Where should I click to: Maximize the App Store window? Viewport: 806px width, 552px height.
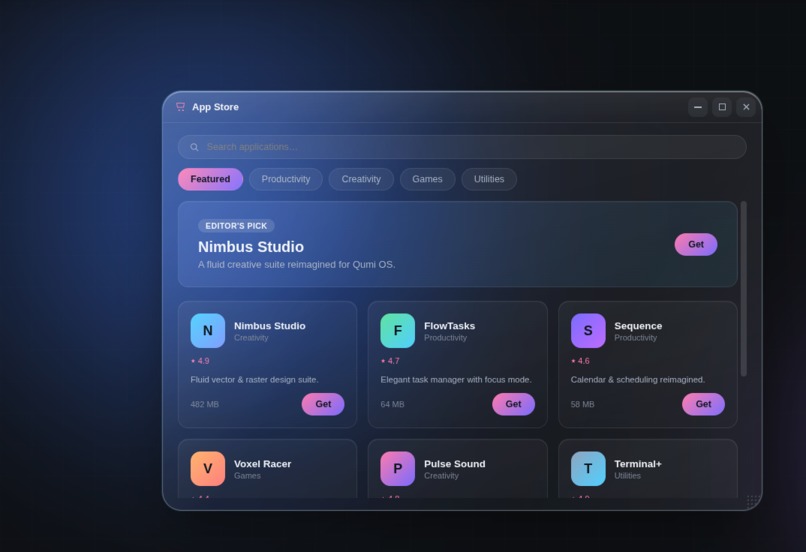click(722, 107)
